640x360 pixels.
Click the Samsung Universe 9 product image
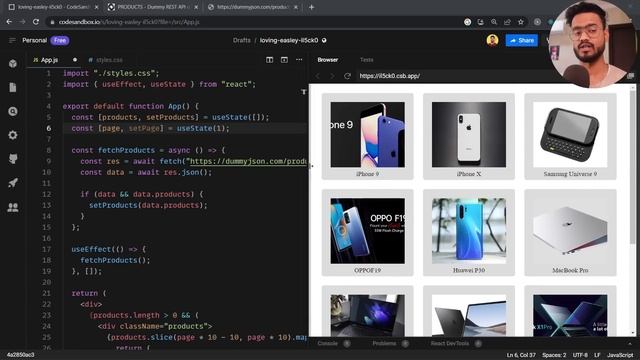[570, 135]
